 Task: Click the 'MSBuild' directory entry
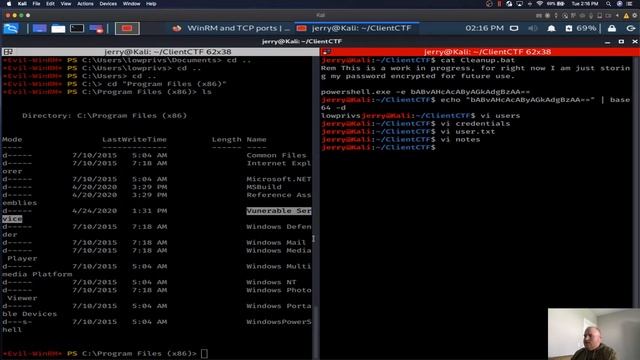(x=264, y=187)
